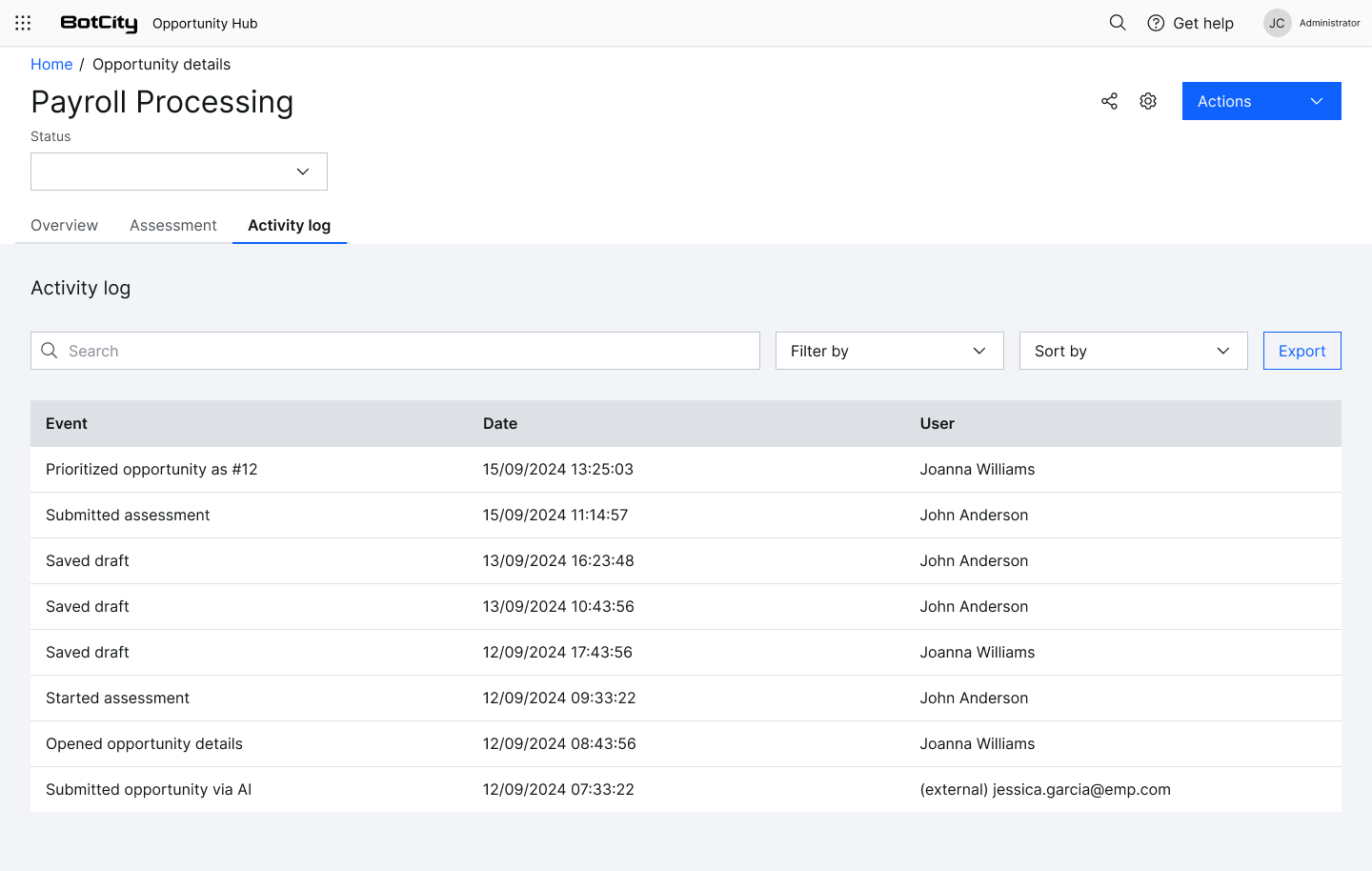The height and width of the screenshot is (871, 1372).
Task: Open the Sort by dropdown
Action: pos(1133,351)
